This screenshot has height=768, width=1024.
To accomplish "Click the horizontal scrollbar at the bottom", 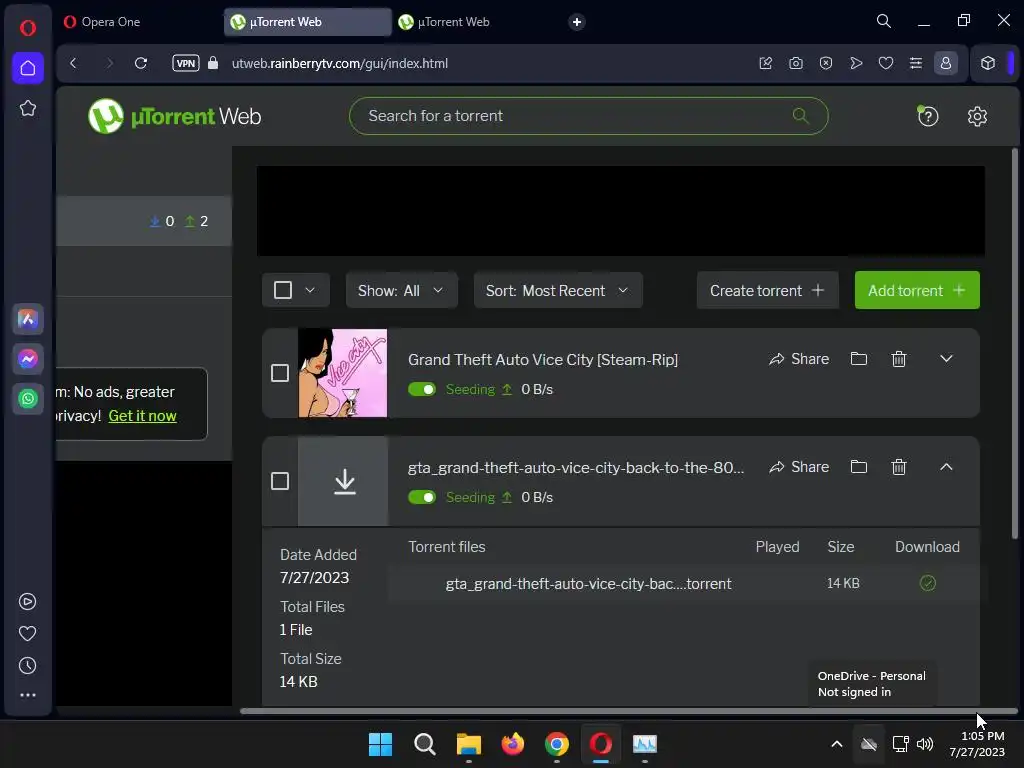I will (629, 711).
